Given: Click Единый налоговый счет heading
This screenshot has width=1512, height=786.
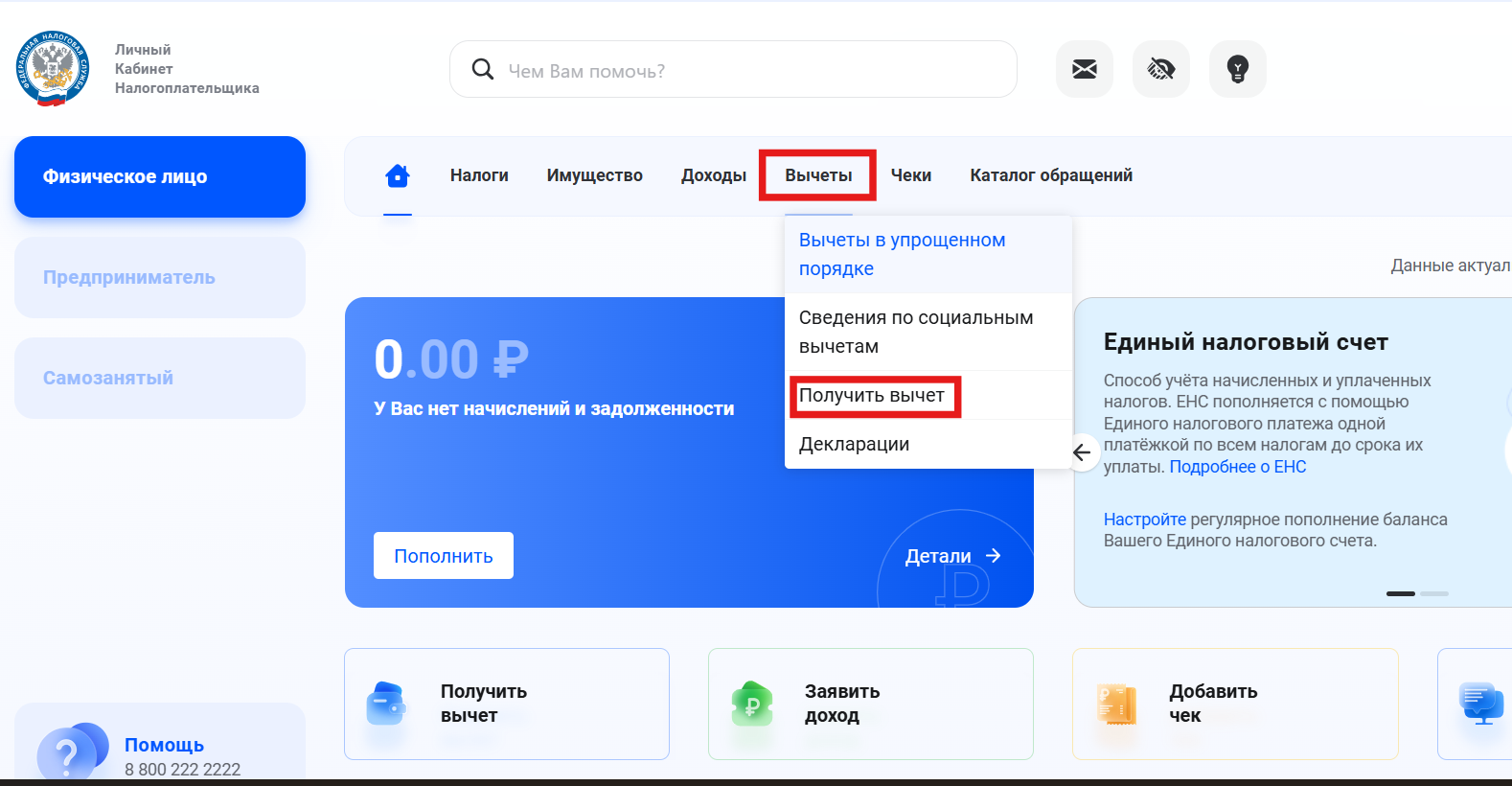Looking at the screenshot, I should (1246, 342).
